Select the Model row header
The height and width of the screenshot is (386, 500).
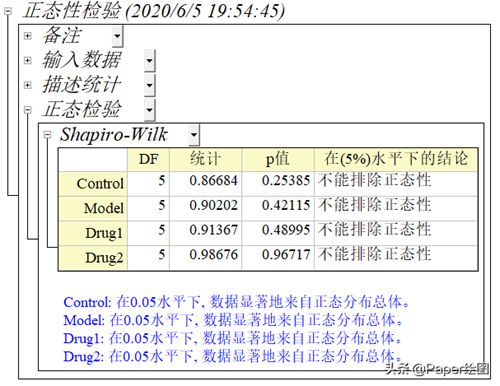93,208
